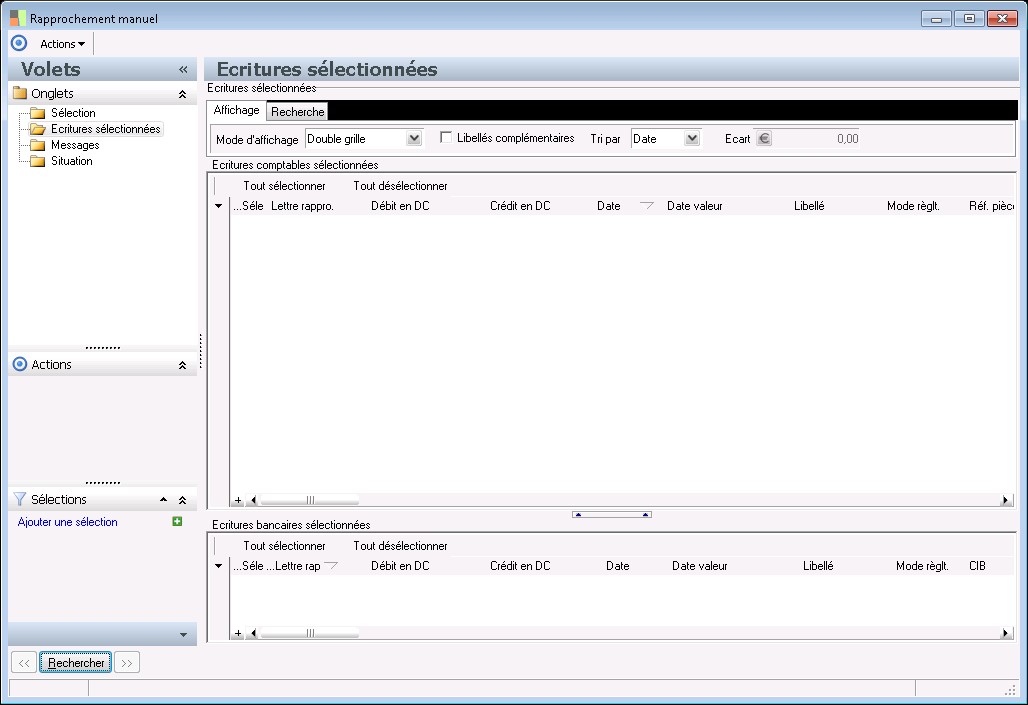Click the left scroll arrow of the comptables grid

point(253,500)
